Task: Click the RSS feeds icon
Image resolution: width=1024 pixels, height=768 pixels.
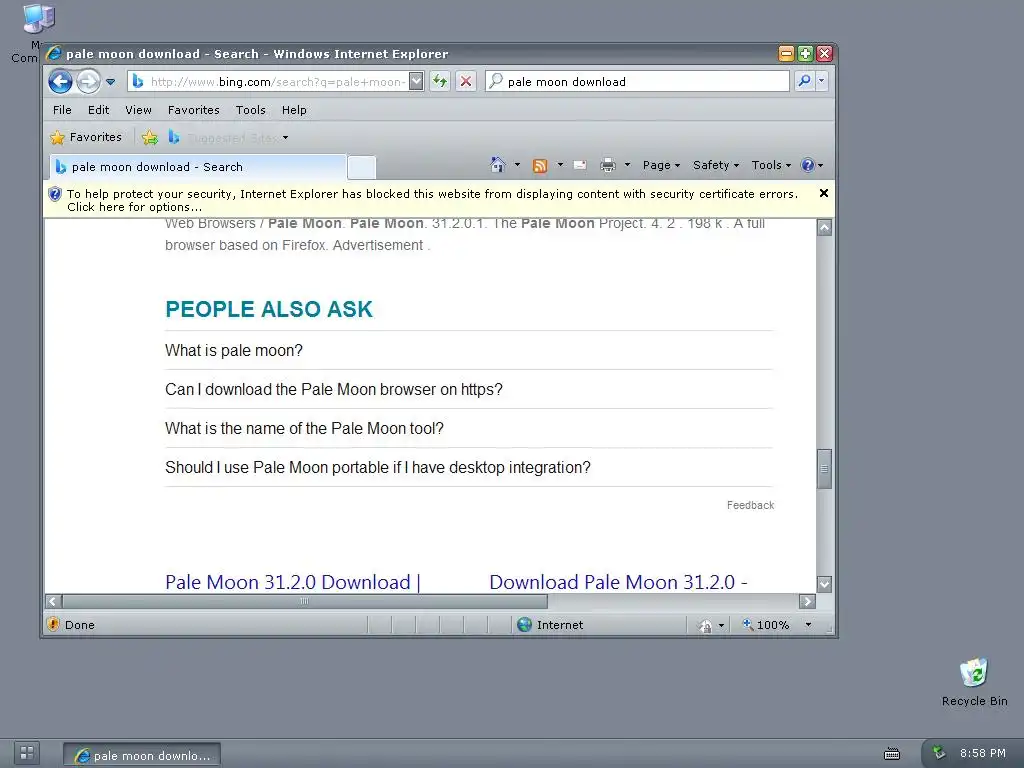Action: 540,166
